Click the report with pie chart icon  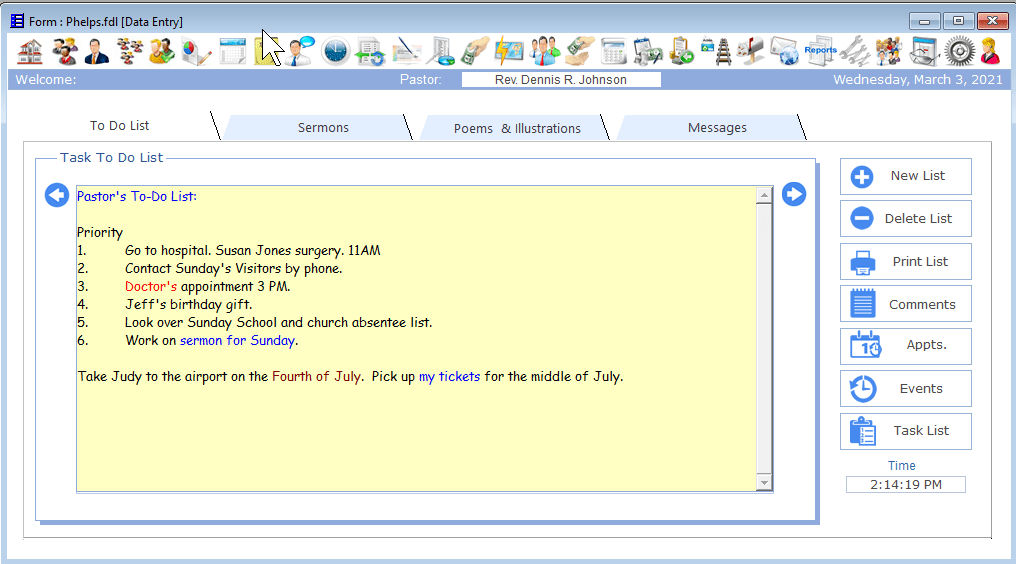[441, 51]
